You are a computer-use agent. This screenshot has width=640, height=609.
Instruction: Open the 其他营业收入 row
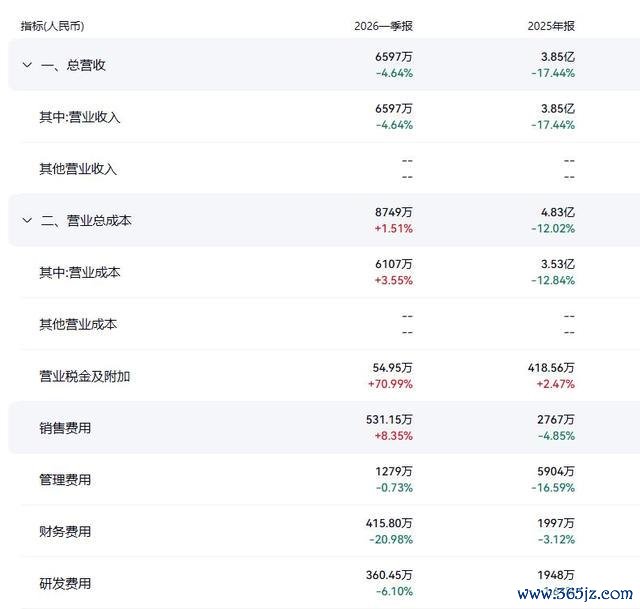[x=324, y=169]
